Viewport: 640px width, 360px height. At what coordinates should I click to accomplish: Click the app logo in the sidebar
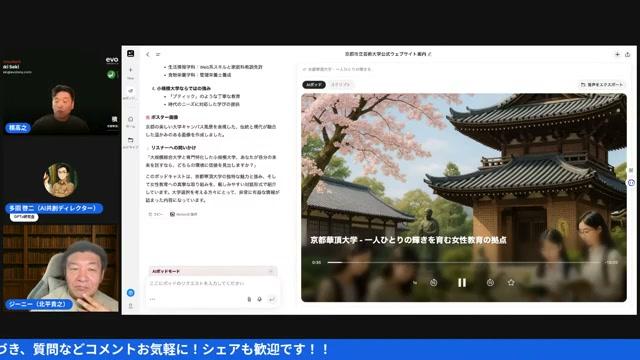coord(131,53)
